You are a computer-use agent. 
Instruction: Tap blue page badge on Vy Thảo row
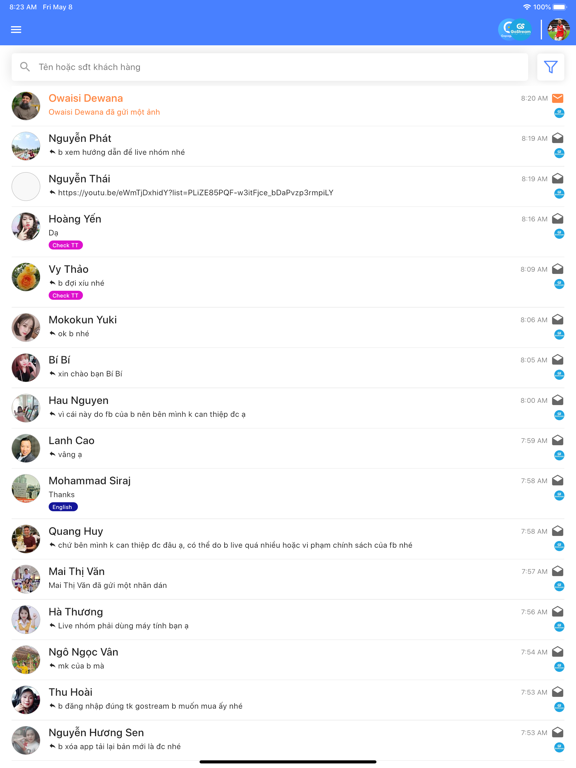click(x=559, y=284)
